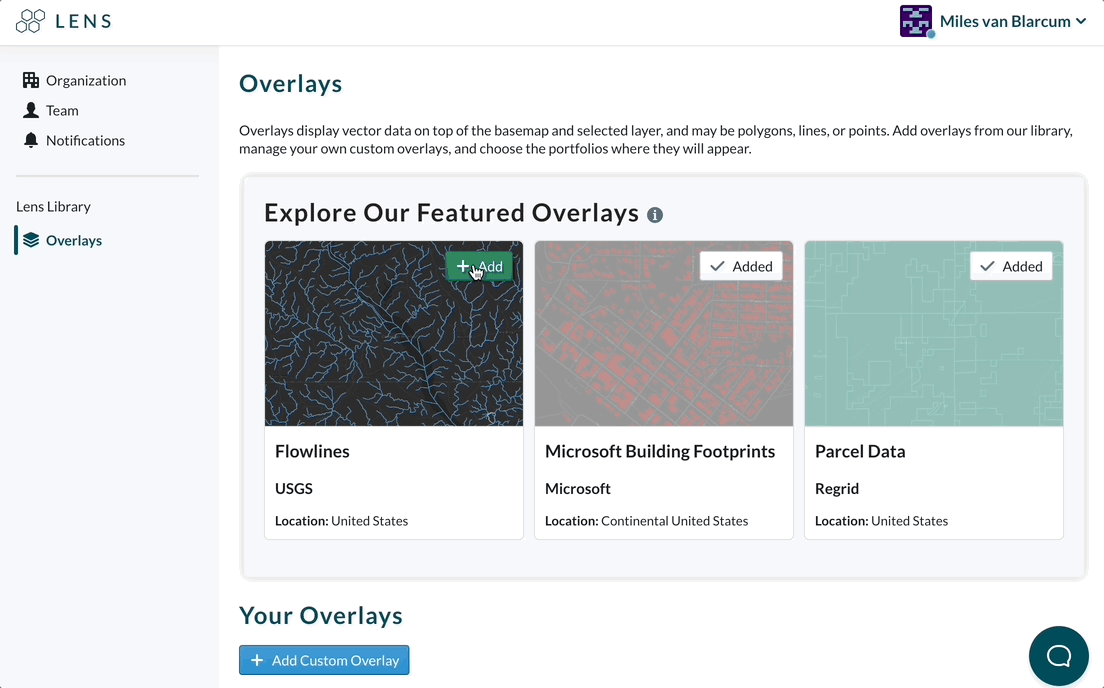Screen dimensions: 1104x688
Task: Click the Miles van Blarcum avatar
Action: pos(916,21)
